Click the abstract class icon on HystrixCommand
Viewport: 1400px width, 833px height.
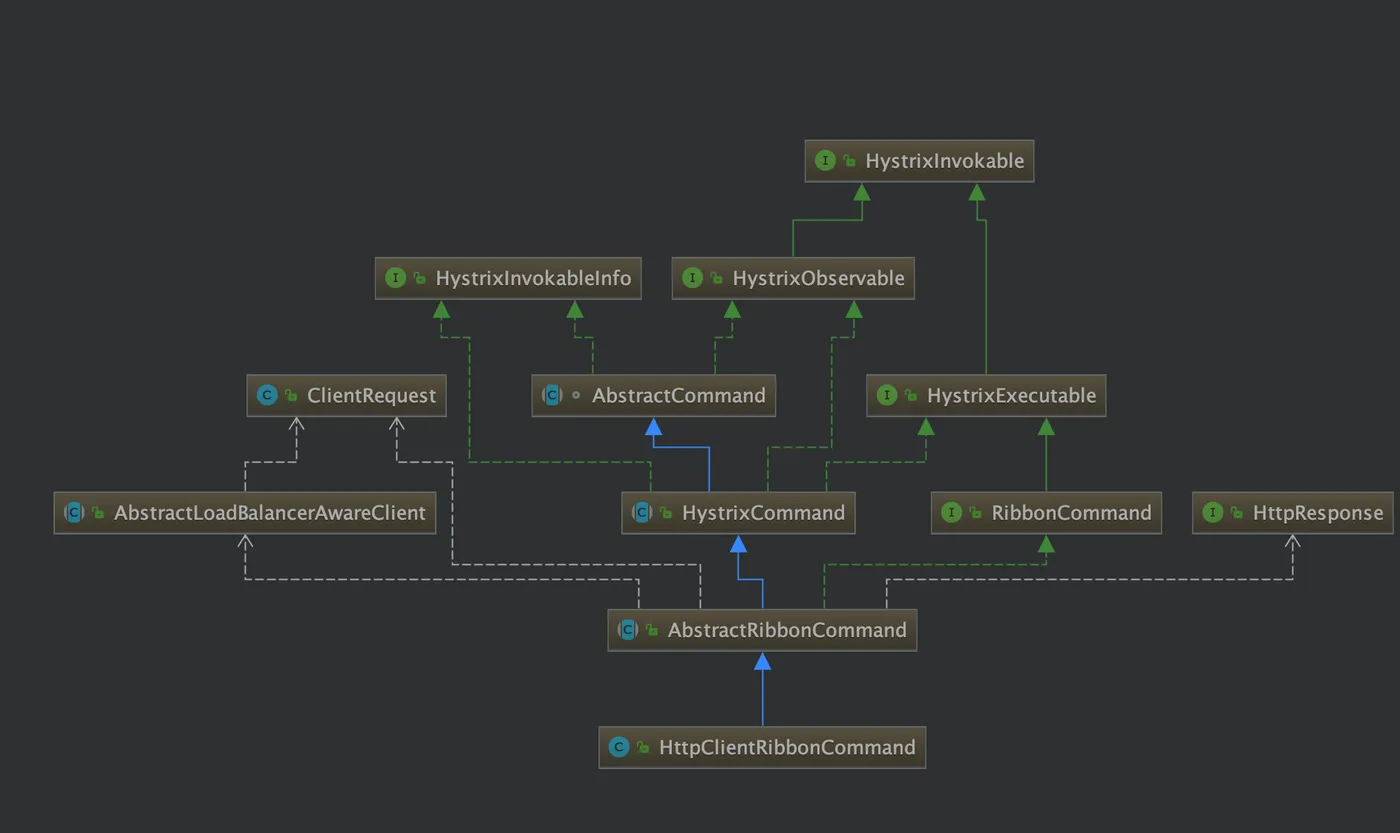pyautogui.click(x=642, y=512)
